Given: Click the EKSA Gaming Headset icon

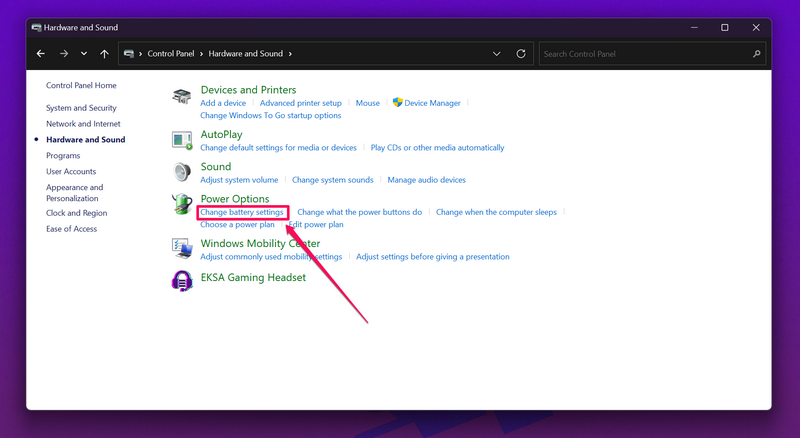Looking at the screenshot, I should point(182,281).
